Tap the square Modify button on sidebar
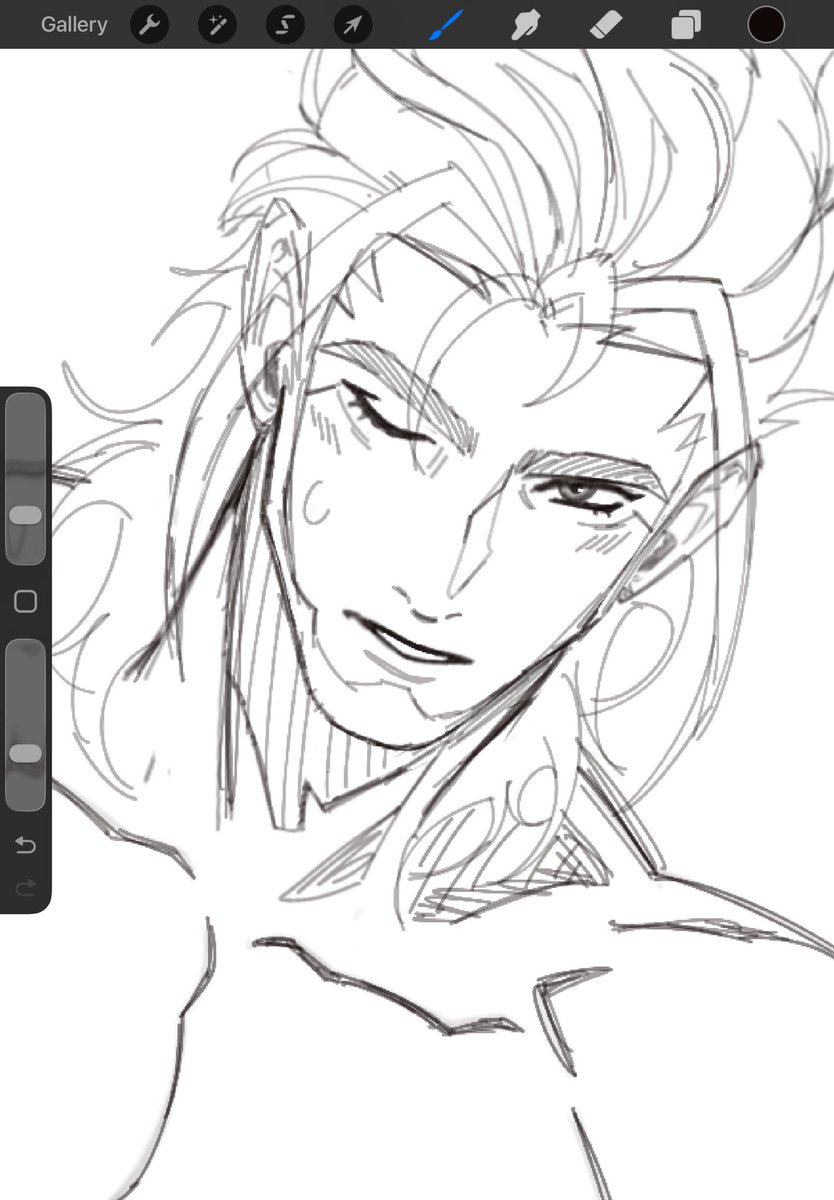Image resolution: width=834 pixels, height=1200 pixels. pyautogui.click(x=25, y=601)
